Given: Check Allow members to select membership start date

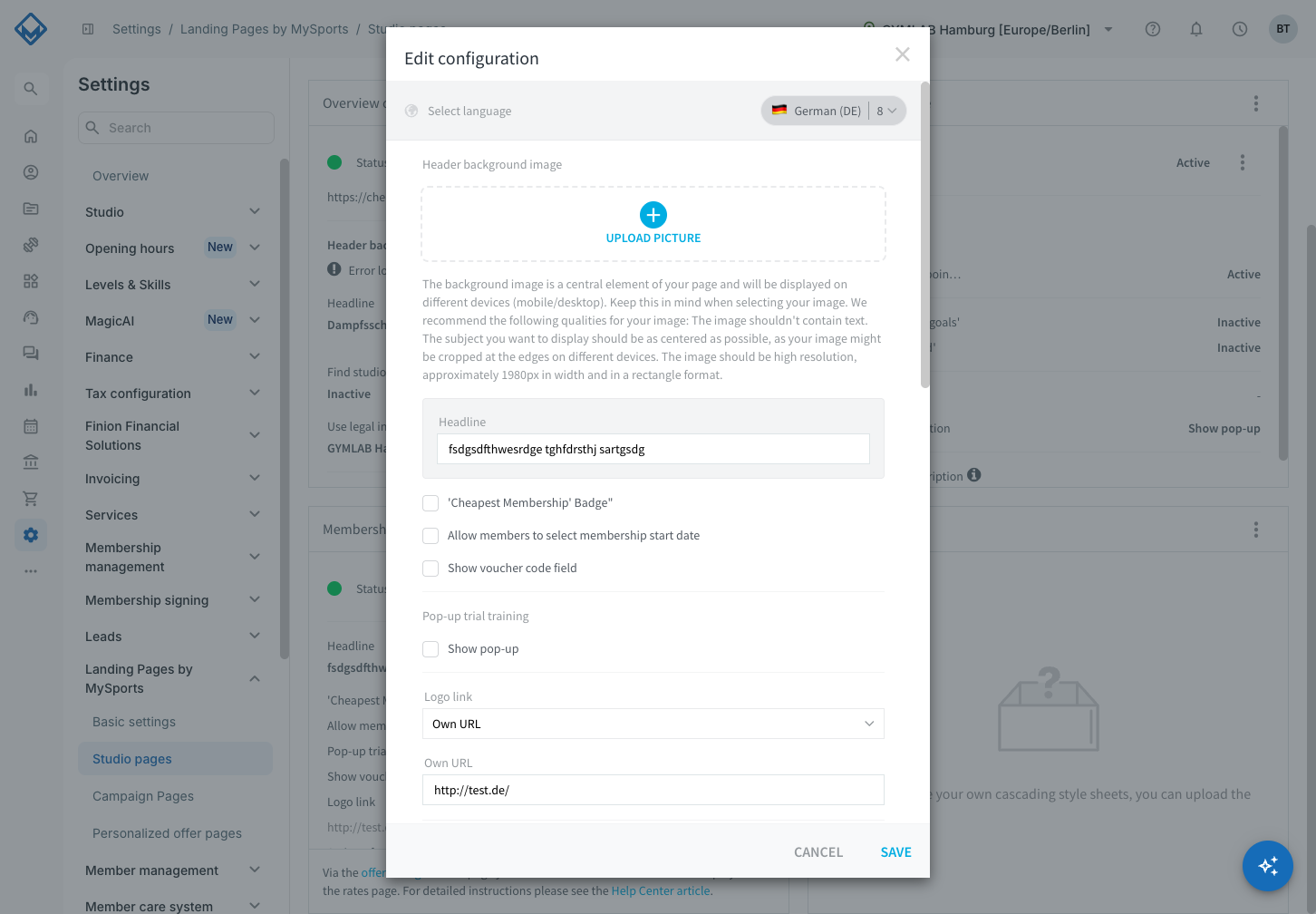Looking at the screenshot, I should (431, 536).
